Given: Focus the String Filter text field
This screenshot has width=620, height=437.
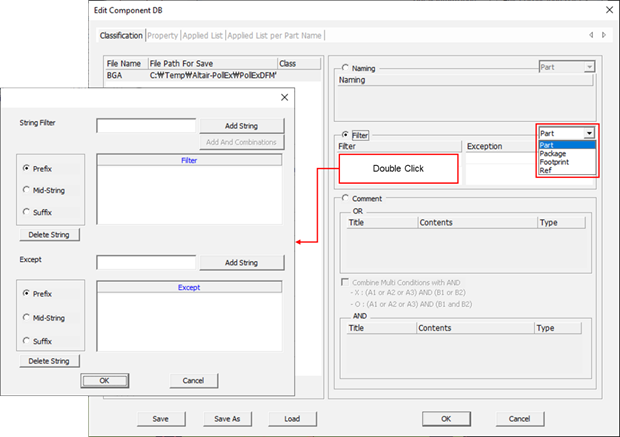Looking at the screenshot, I should point(146,126).
